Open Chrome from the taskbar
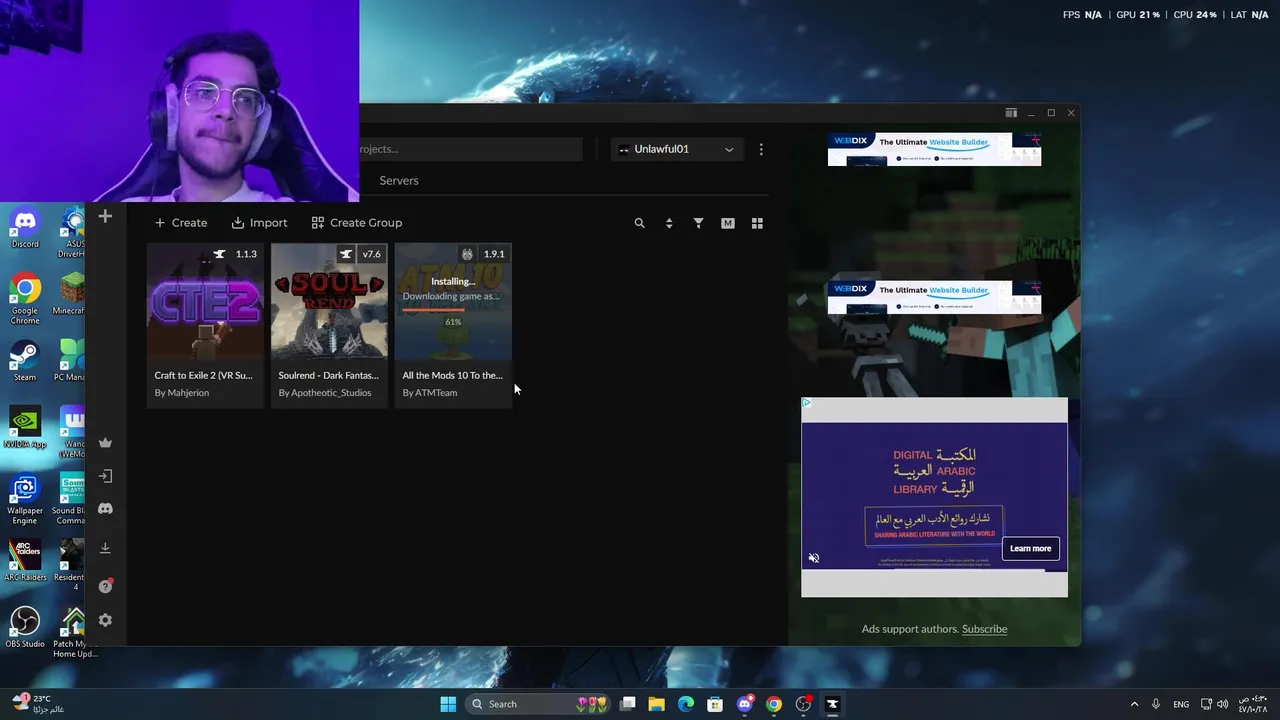1280x720 pixels. tap(774, 704)
